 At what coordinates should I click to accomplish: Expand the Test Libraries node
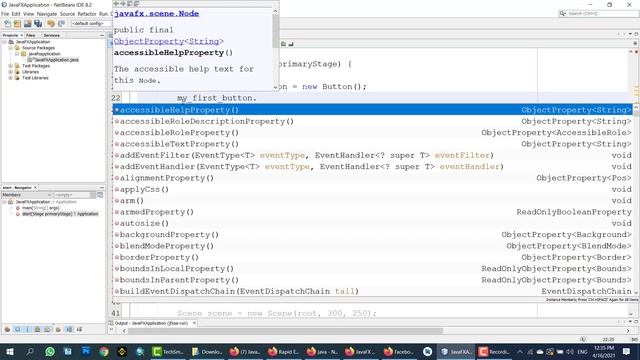(x=11, y=78)
